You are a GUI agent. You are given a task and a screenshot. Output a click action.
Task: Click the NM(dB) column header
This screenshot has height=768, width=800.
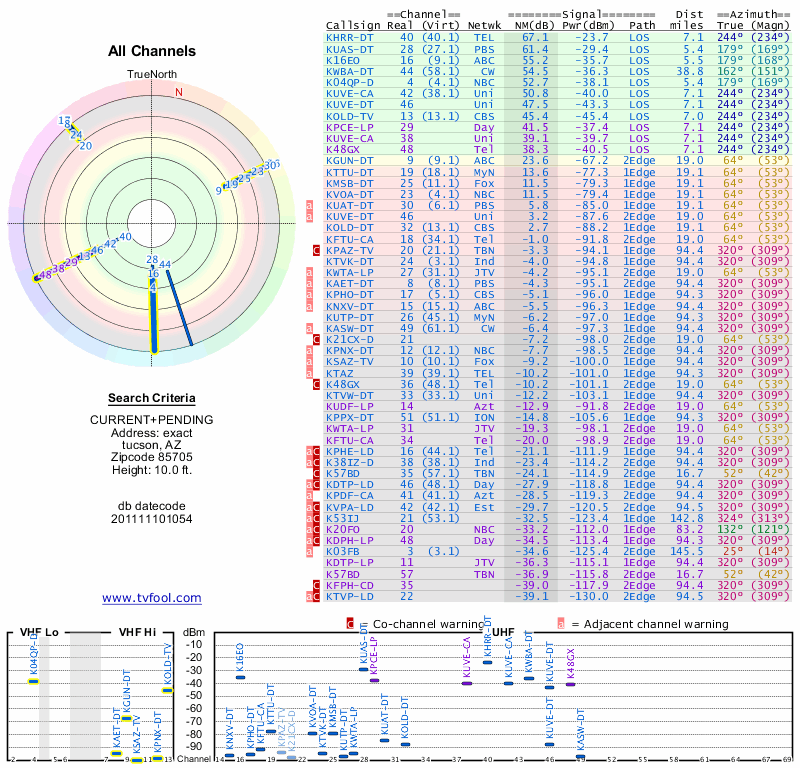click(x=535, y=26)
